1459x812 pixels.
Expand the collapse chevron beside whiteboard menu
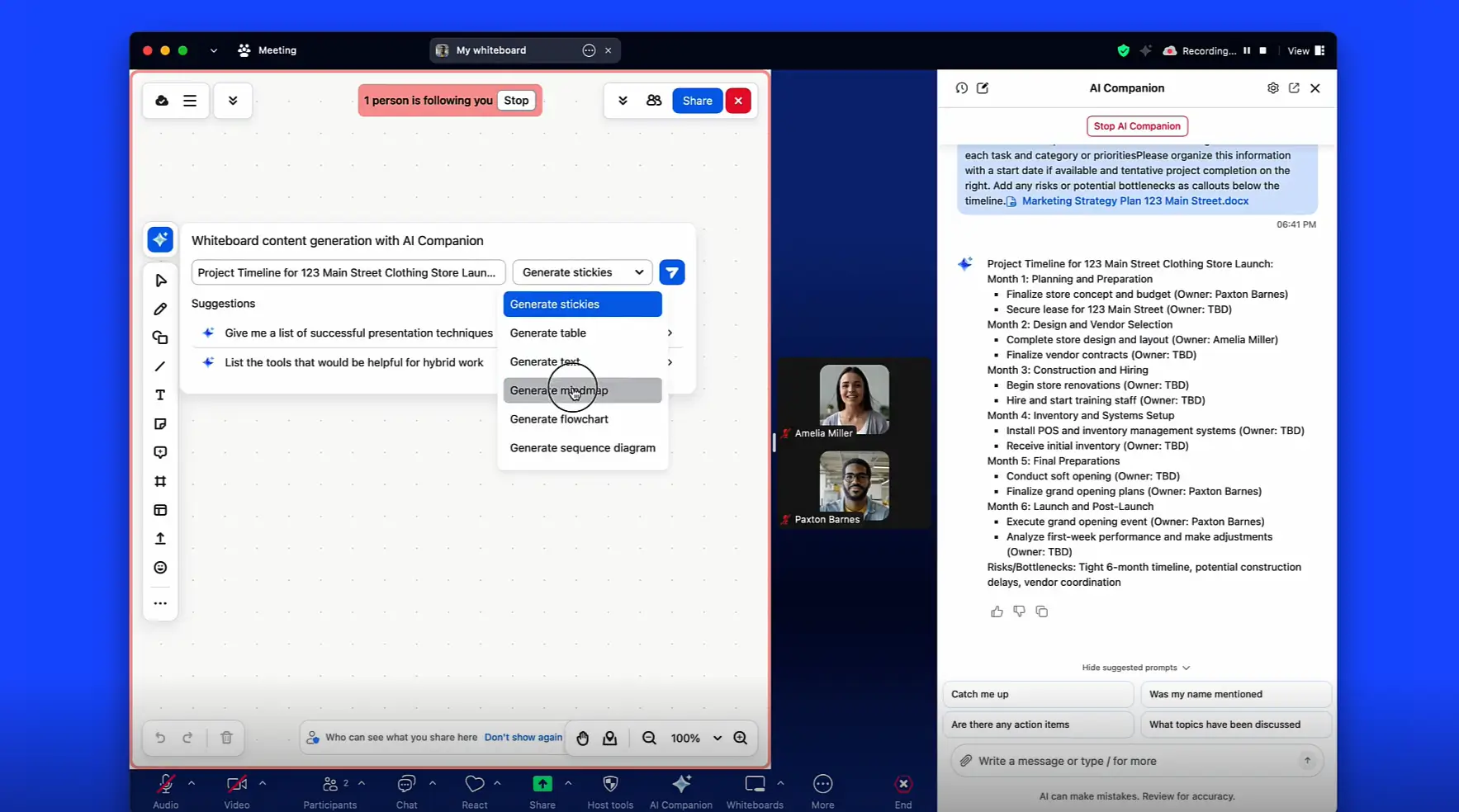coord(233,101)
